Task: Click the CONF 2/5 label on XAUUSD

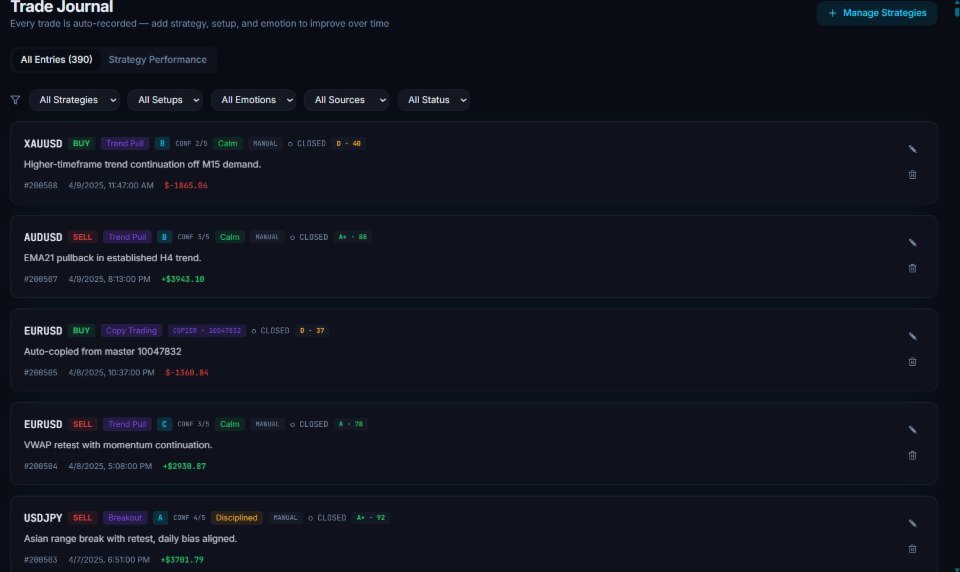Action: click(x=191, y=143)
